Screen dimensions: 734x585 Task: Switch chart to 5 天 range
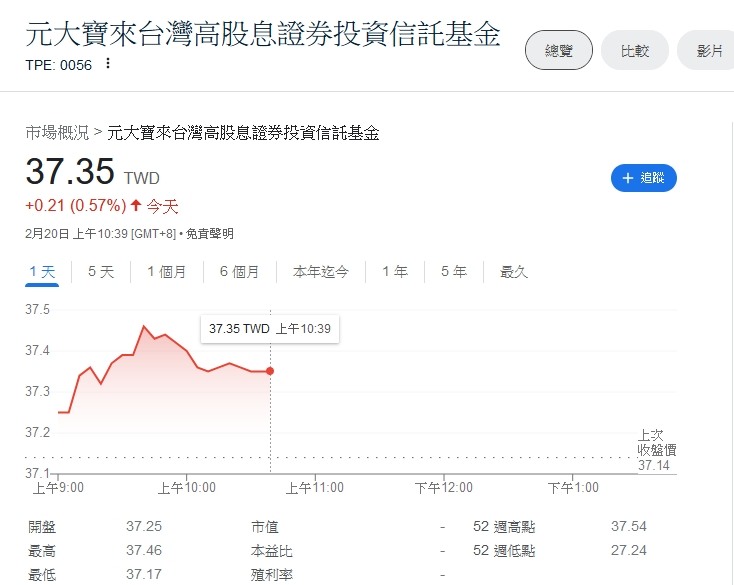point(101,271)
